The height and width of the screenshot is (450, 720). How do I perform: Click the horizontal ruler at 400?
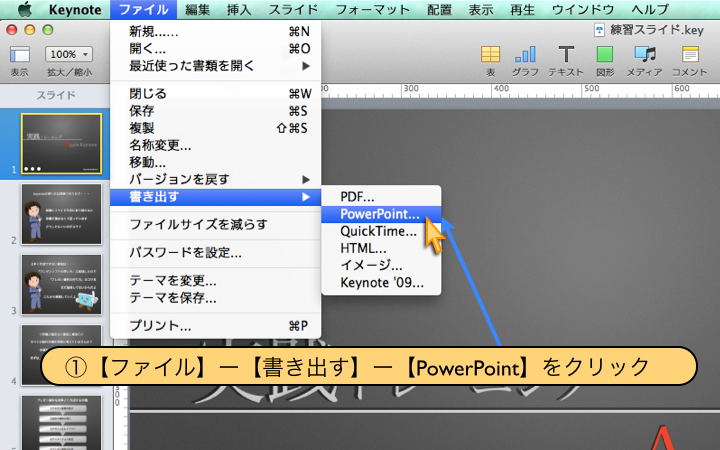pos(501,90)
